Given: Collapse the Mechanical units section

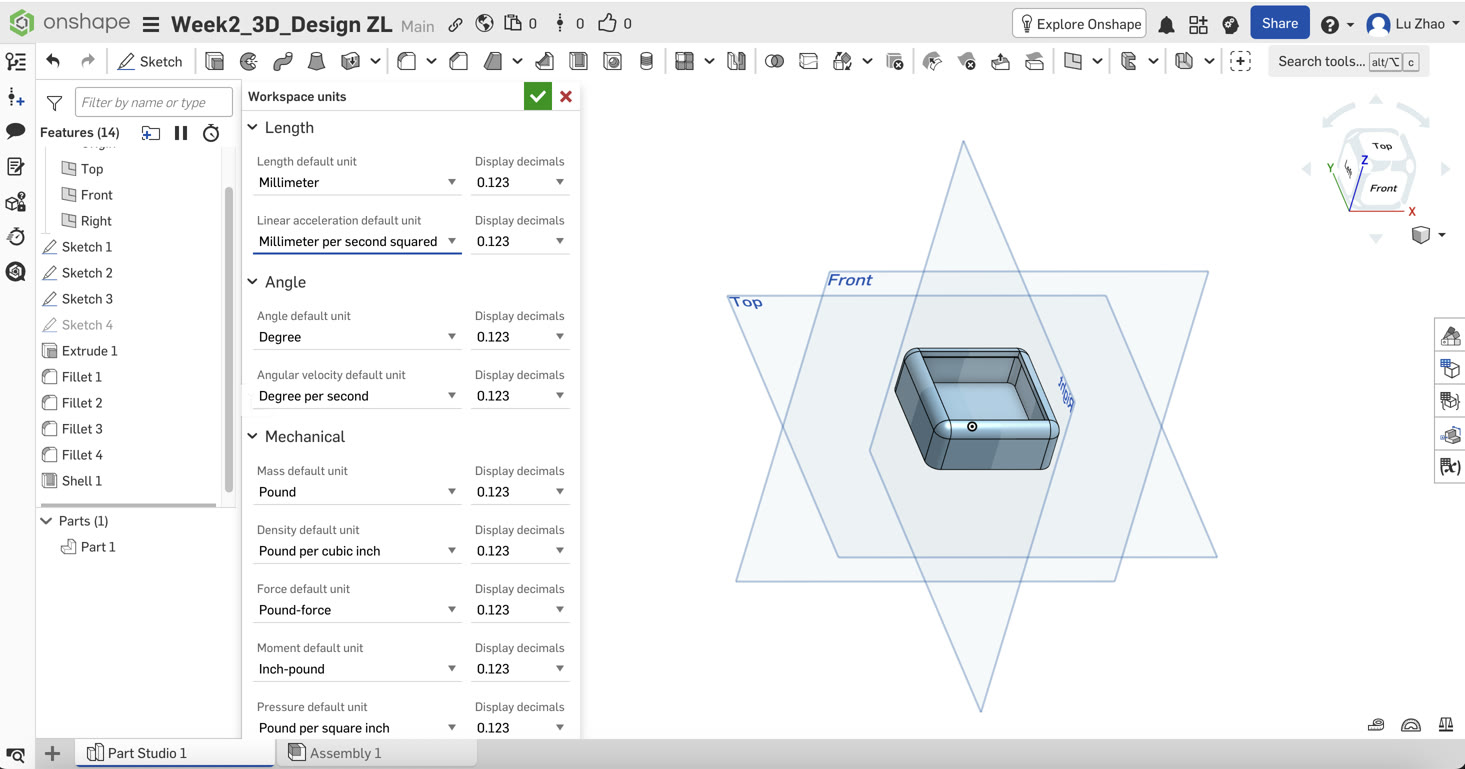Looking at the screenshot, I should click(x=253, y=436).
